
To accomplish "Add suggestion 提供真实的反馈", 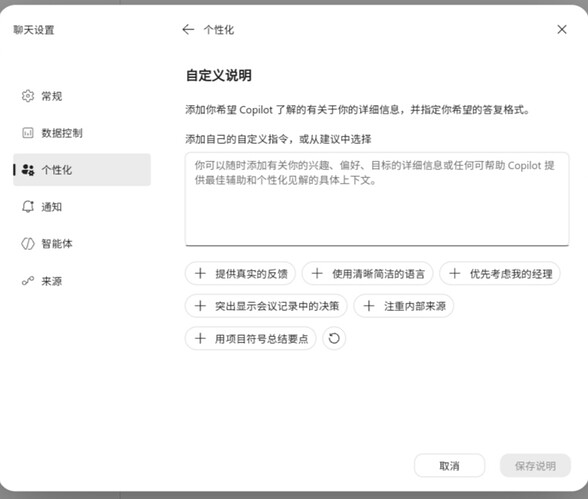I will click(x=240, y=273).
